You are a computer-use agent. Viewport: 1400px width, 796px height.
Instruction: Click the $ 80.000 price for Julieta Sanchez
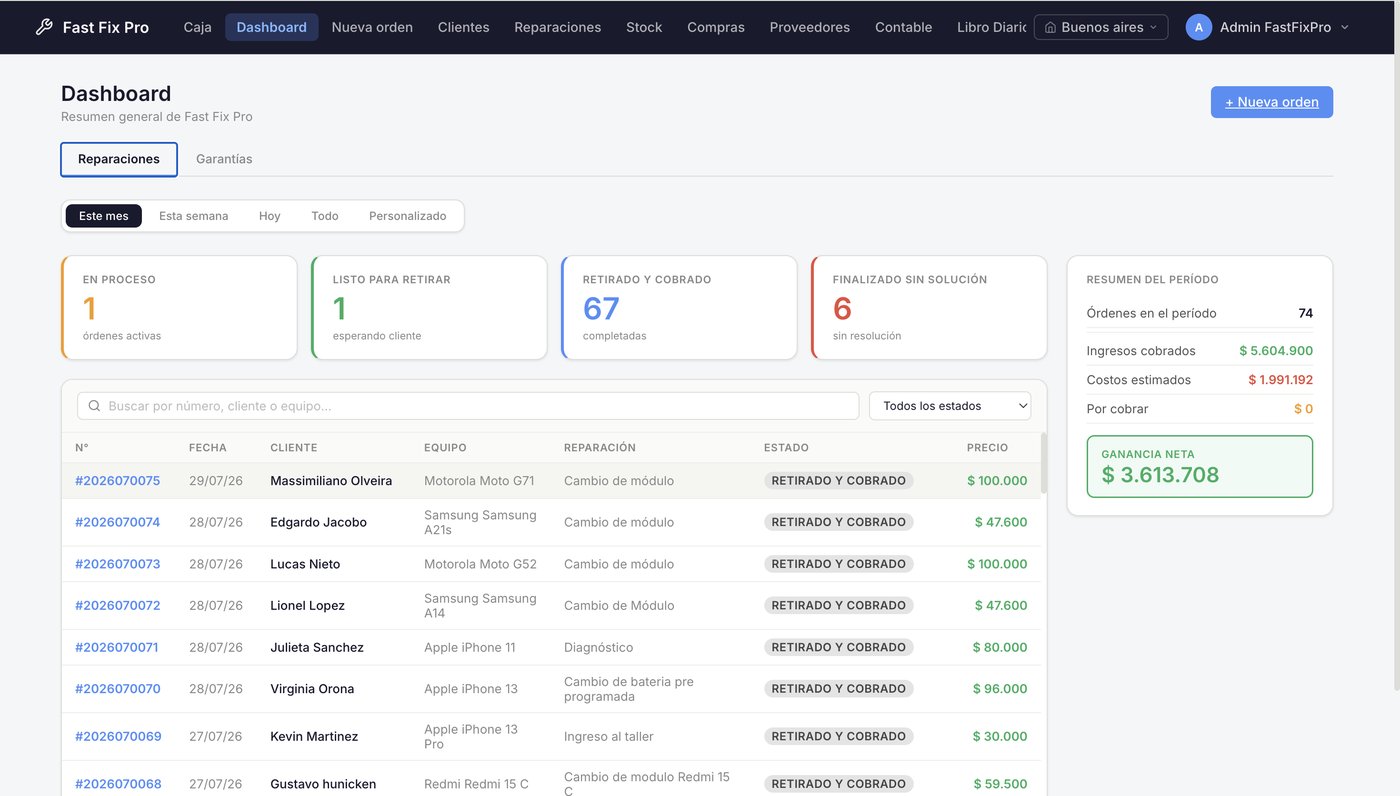[1000, 647]
